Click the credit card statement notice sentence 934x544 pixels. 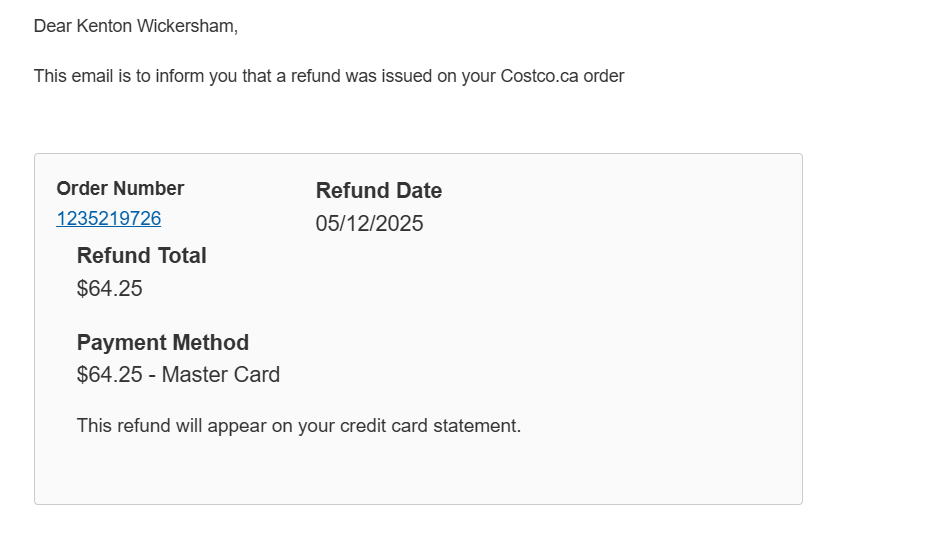pos(299,426)
